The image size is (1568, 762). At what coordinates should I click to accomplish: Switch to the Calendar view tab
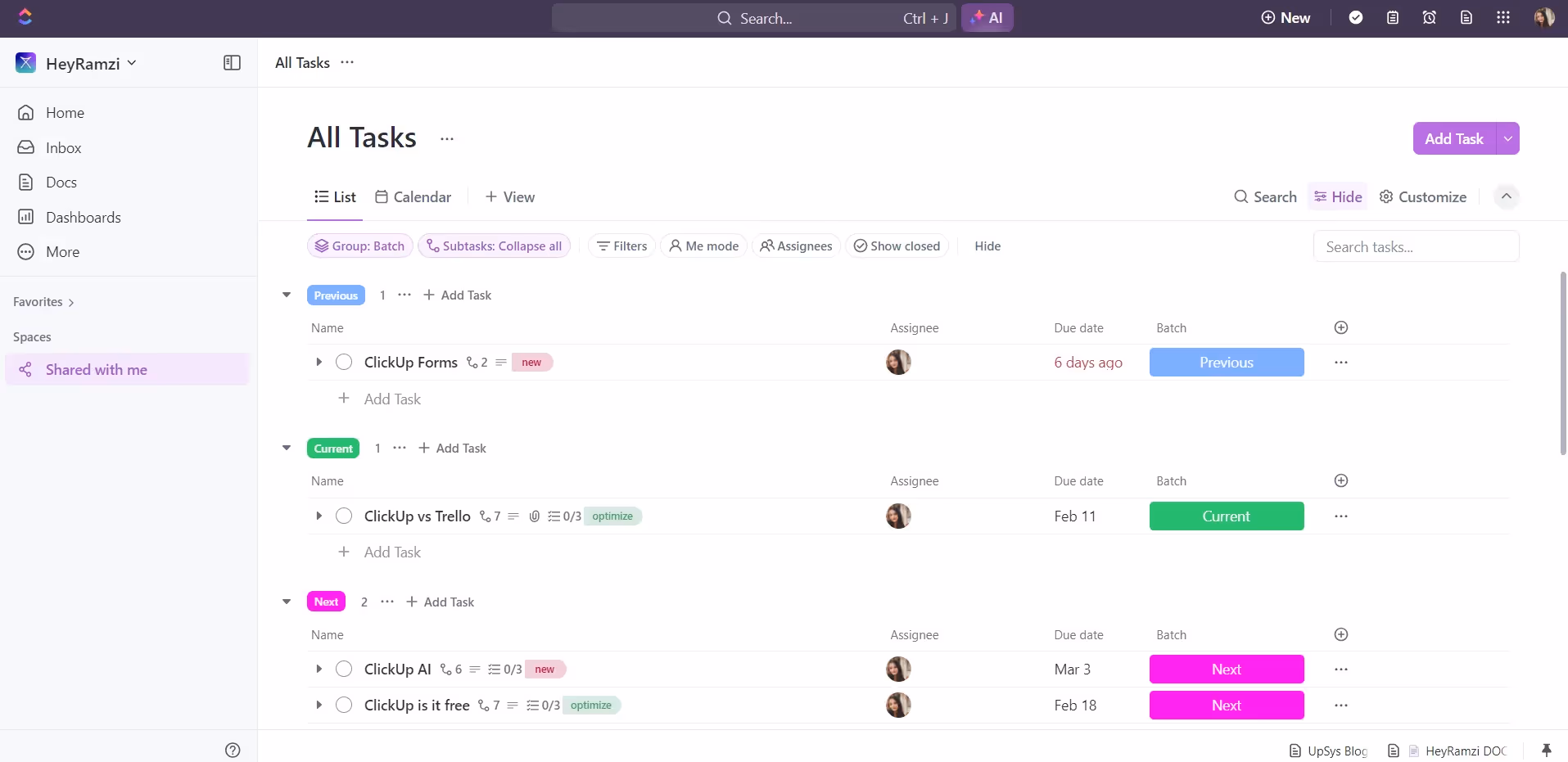tap(413, 197)
